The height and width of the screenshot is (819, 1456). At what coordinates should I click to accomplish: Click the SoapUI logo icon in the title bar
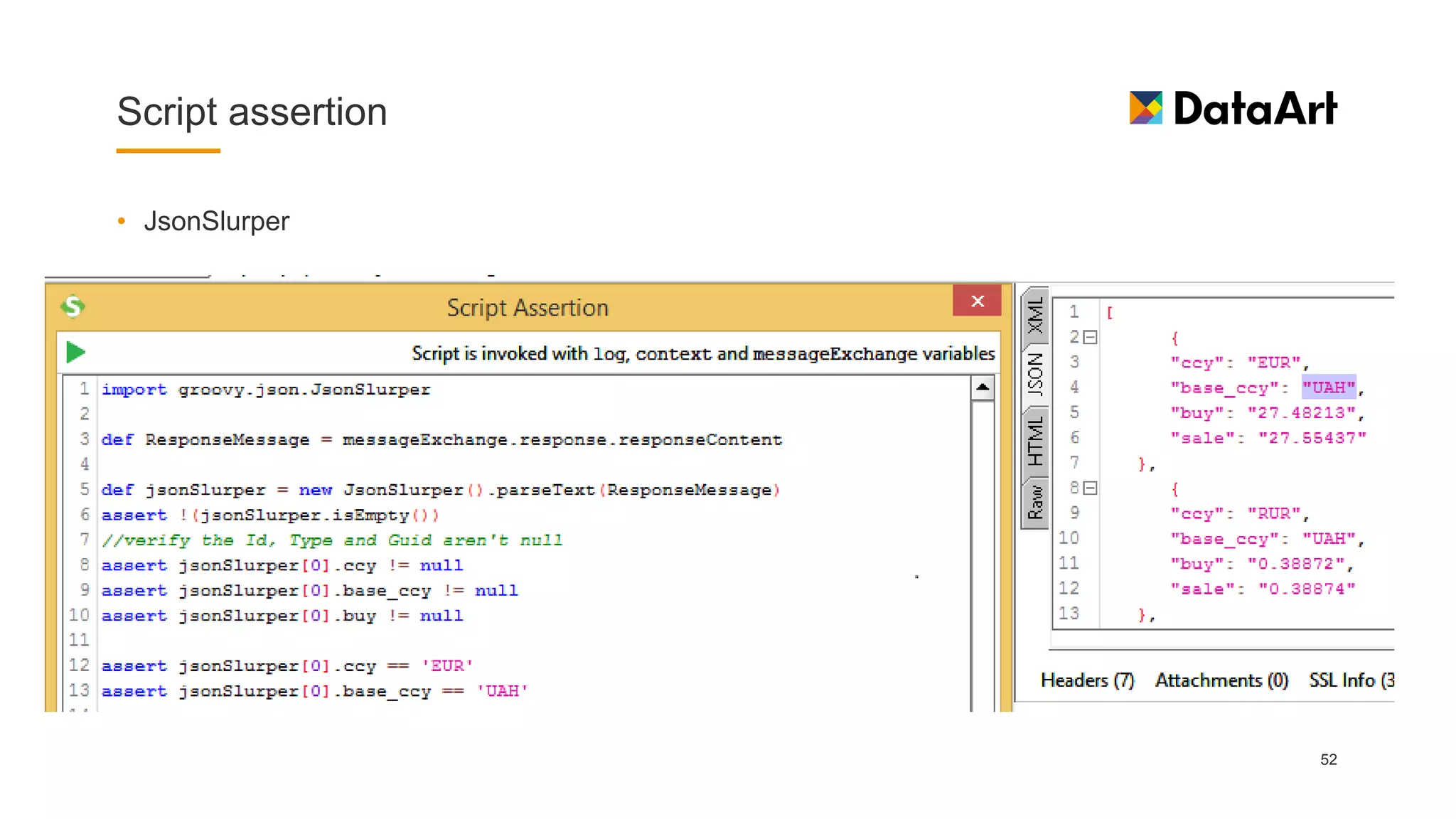tap(73, 306)
